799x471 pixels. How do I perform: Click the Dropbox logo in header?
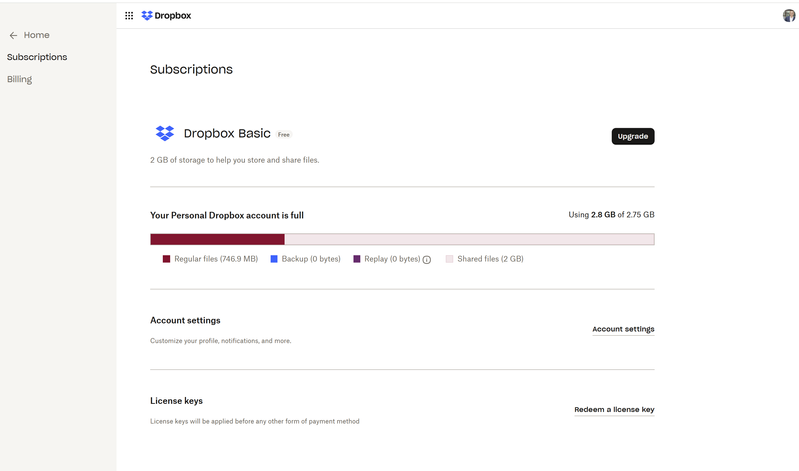pos(147,16)
